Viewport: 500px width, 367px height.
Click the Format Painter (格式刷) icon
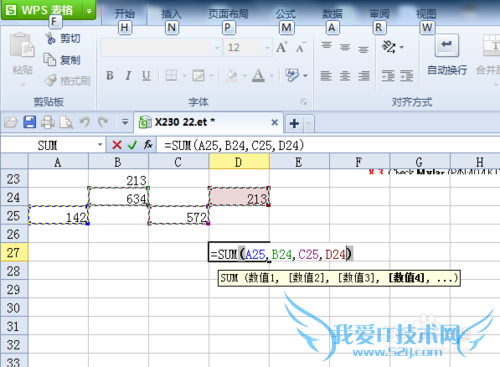[50, 80]
